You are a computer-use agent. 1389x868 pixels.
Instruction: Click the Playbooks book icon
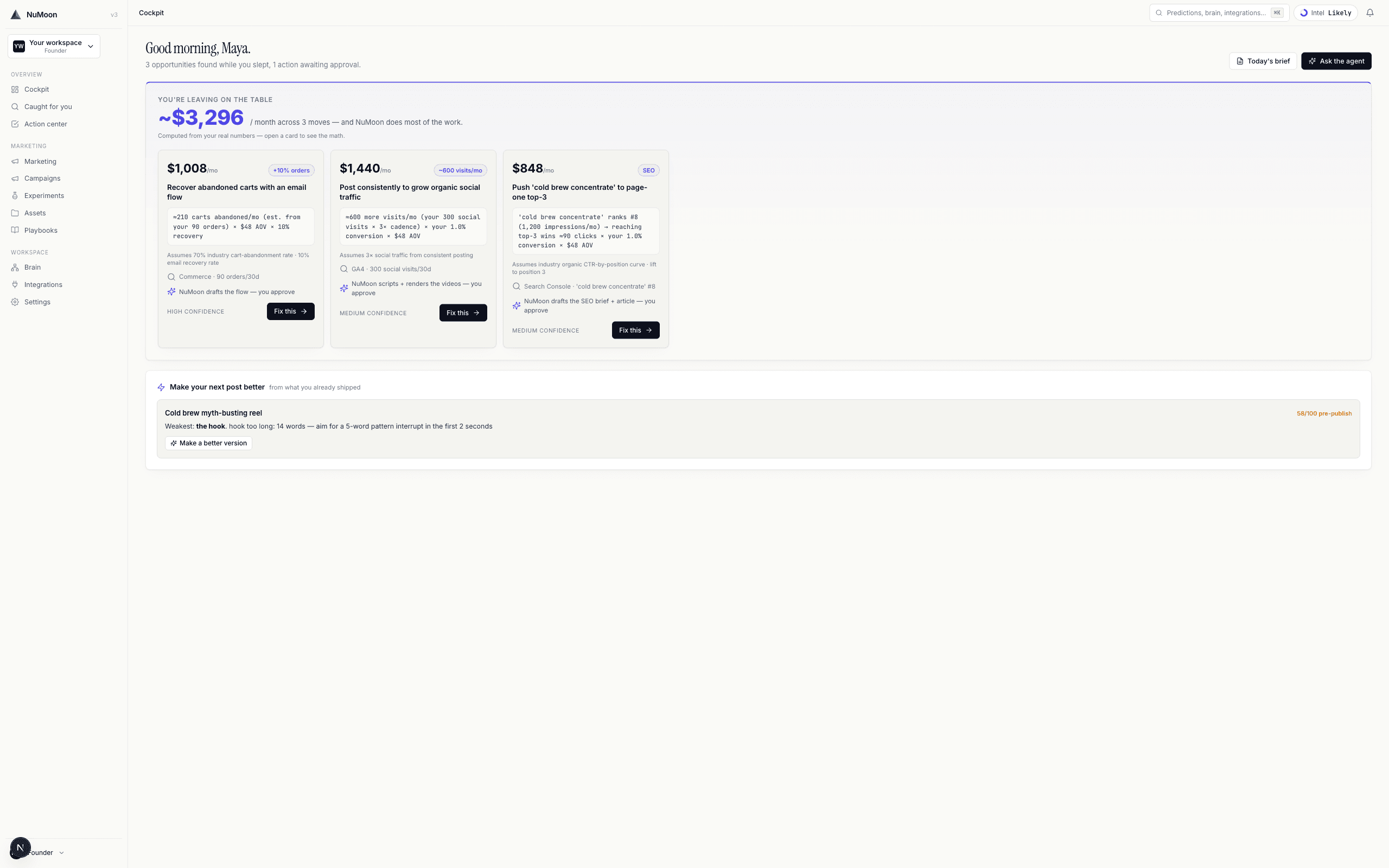15,230
